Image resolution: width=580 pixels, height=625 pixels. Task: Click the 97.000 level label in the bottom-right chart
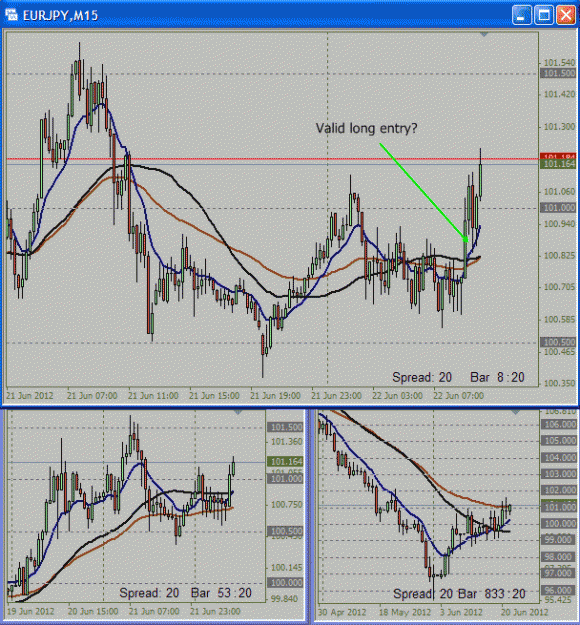(x=559, y=573)
